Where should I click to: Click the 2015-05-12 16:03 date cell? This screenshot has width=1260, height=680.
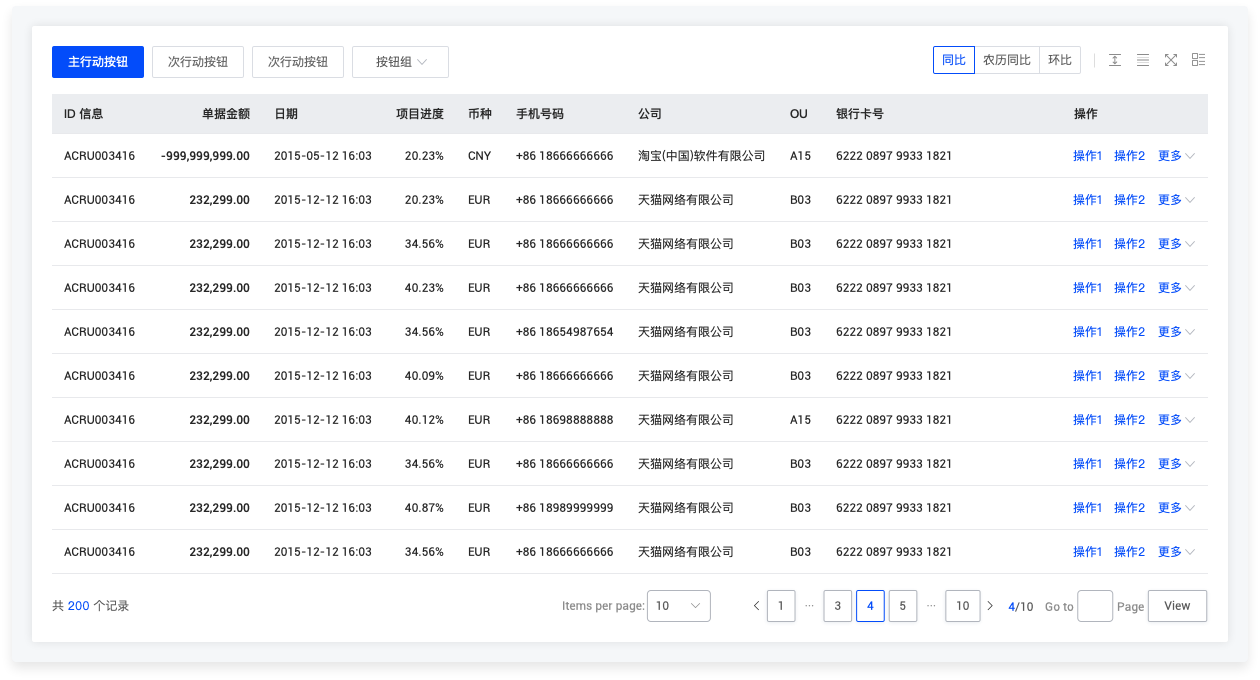pos(323,156)
